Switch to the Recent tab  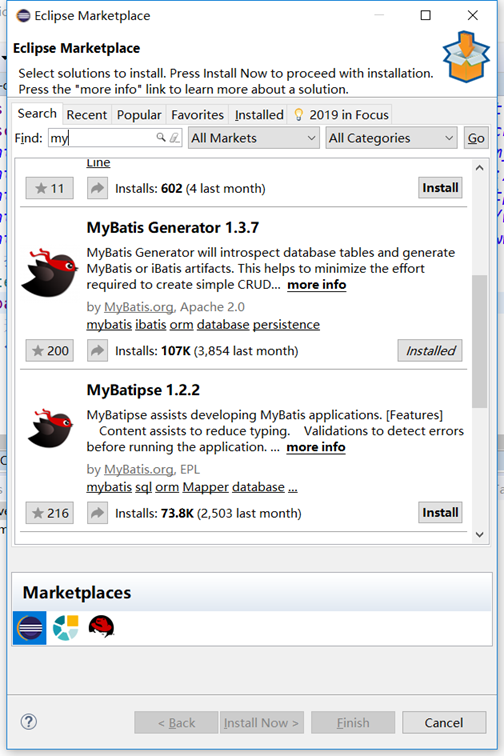coord(87,115)
